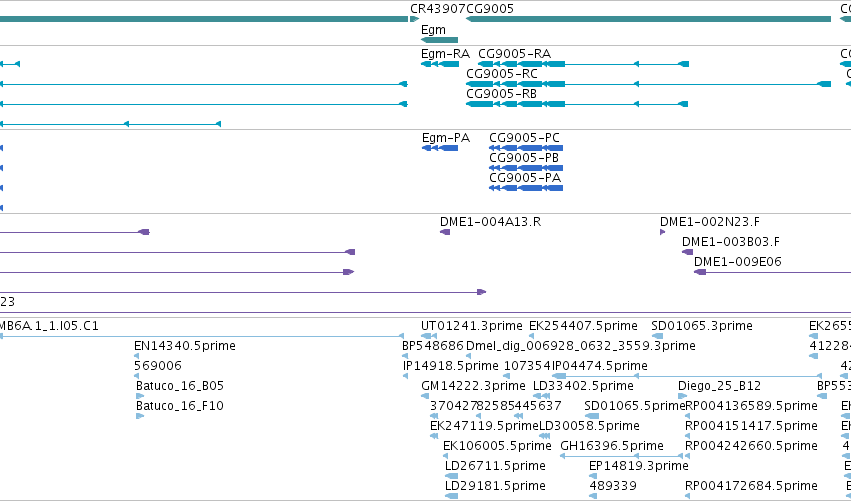Click the EK254407.5prime EST label

click(x=583, y=326)
